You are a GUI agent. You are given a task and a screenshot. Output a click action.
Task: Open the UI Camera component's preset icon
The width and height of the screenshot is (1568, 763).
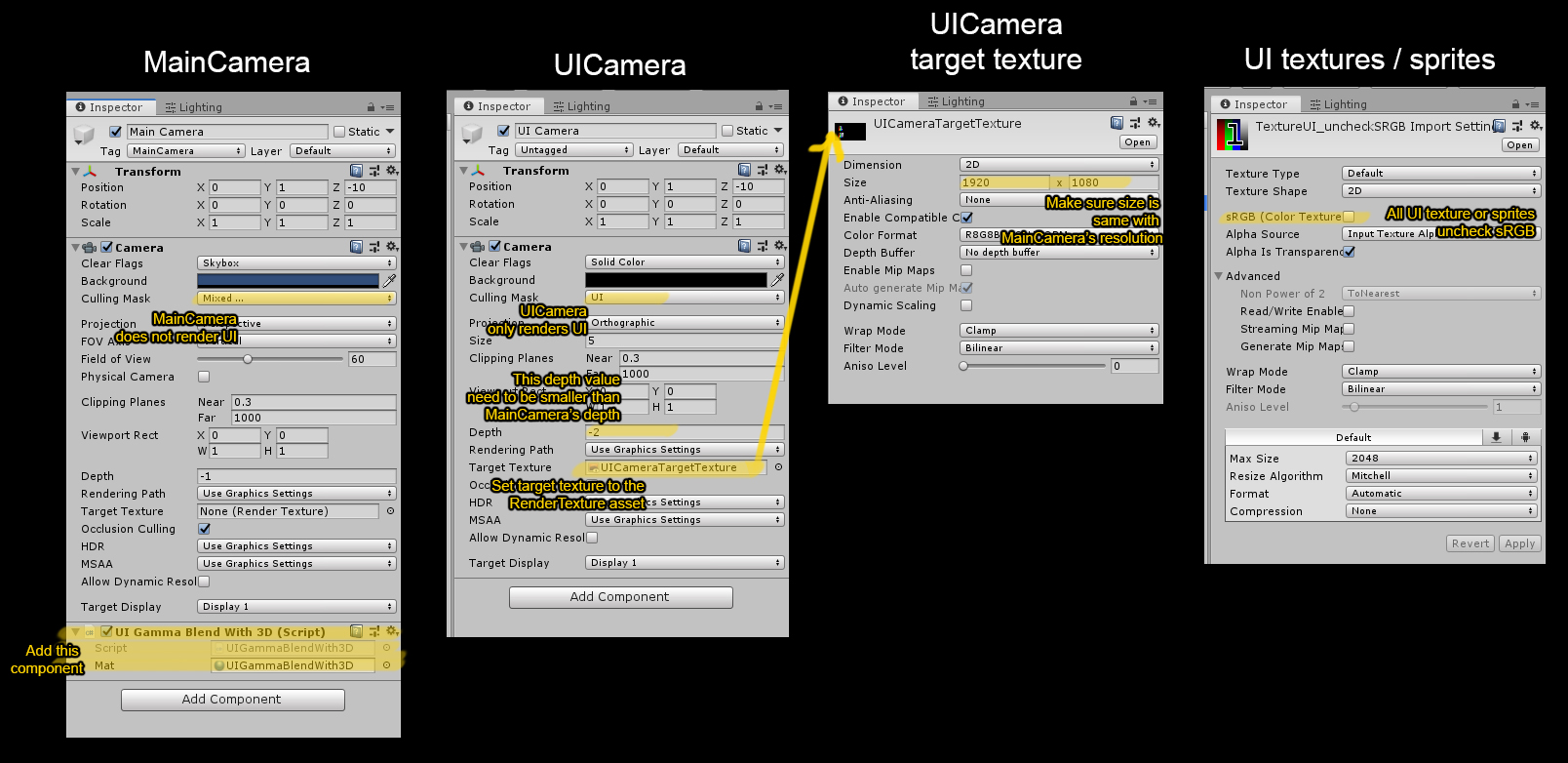(x=763, y=246)
